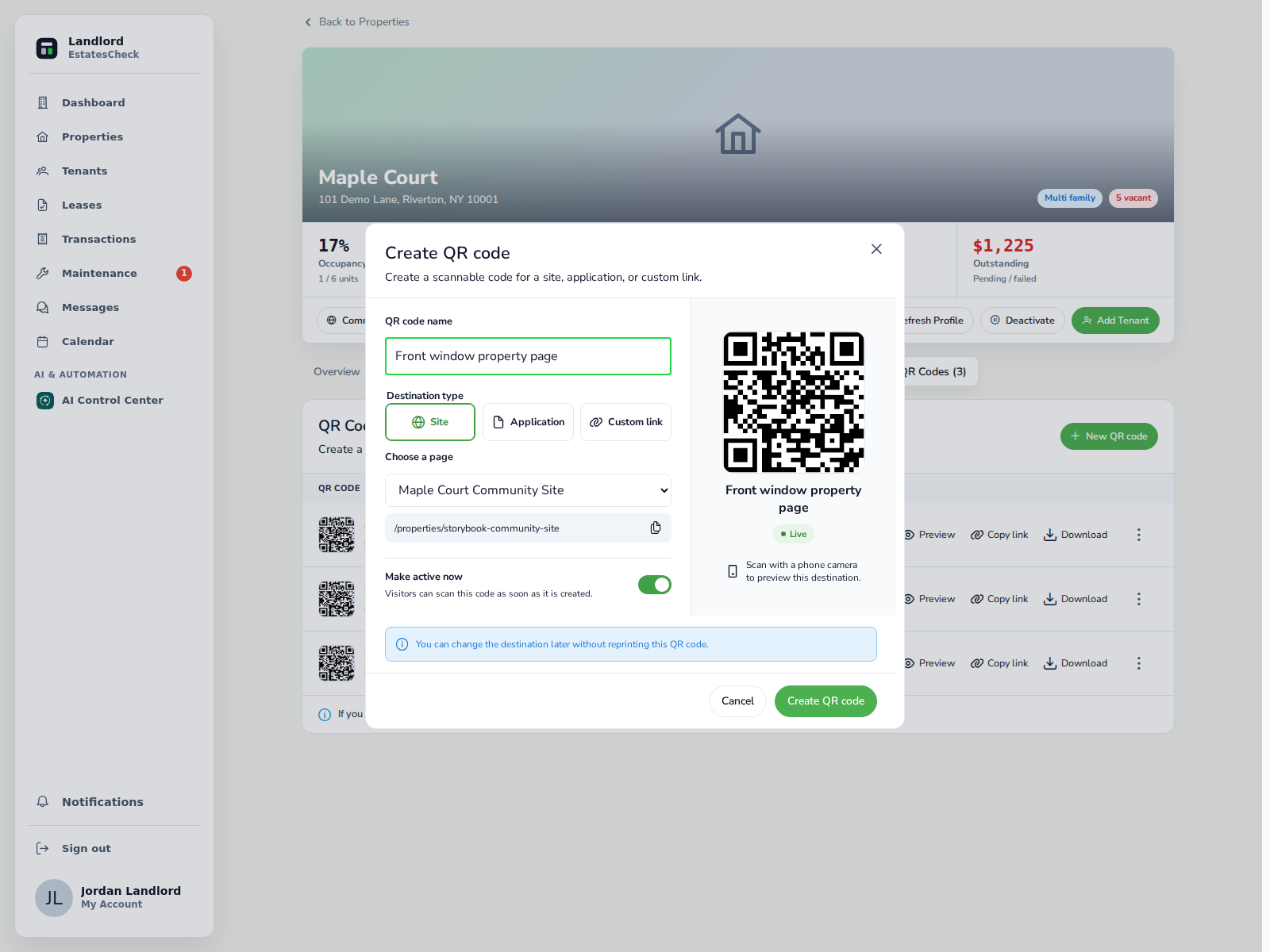The height and width of the screenshot is (952, 1270).
Task: Click the Add Tenant button
Action: pos(1115,321)
